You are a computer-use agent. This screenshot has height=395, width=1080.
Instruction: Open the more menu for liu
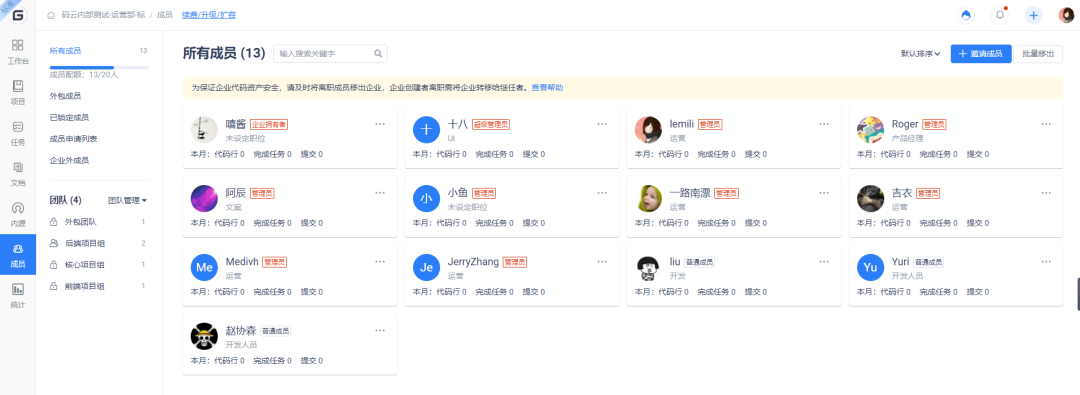824,262
